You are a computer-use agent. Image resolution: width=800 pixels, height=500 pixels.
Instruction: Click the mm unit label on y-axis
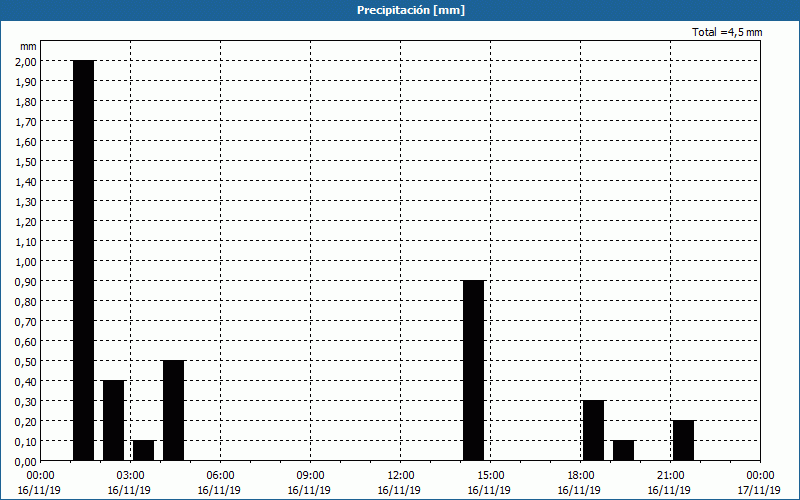click(x=29, y=46)
